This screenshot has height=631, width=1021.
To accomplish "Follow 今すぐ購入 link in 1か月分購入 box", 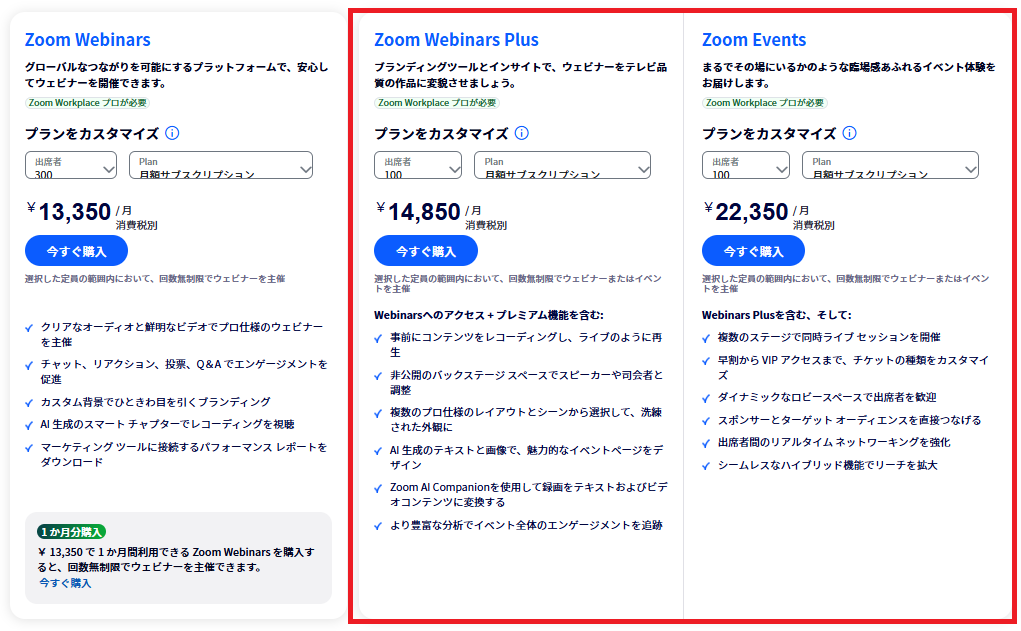I will pyautogui.click(x=65, y=583).
